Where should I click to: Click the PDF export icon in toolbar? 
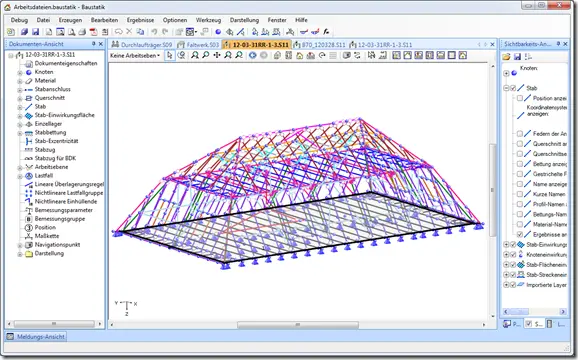point(94,32)
